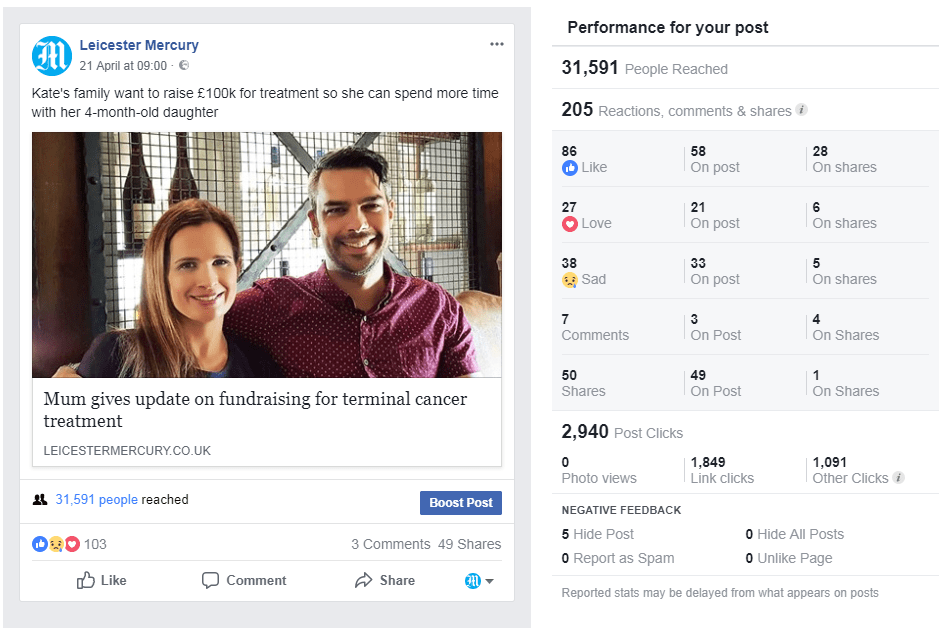Open the Leicester Mercury page name link
The height and width of the screenshot is (633, 943).
pos(139,45)
